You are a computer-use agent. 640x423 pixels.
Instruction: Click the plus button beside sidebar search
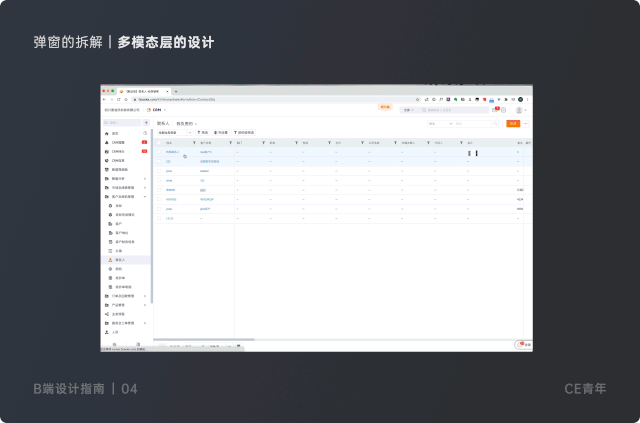pos(146,122)
